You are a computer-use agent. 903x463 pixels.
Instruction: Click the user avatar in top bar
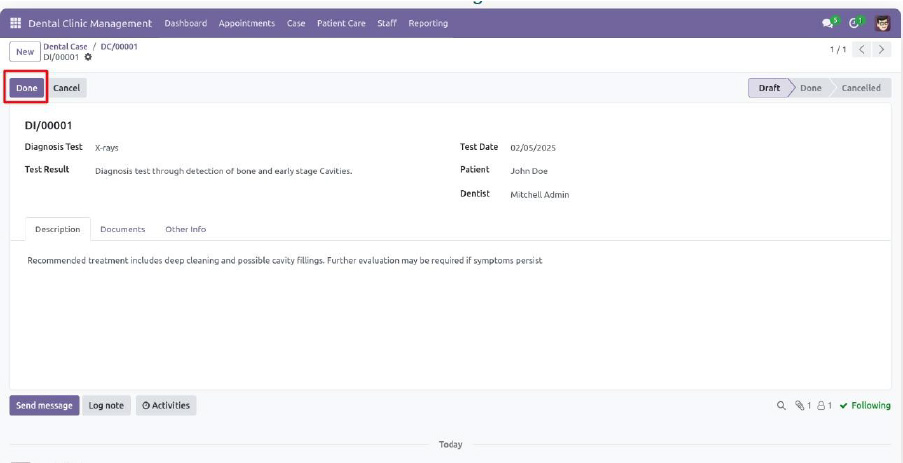click(x=883, y=23)
